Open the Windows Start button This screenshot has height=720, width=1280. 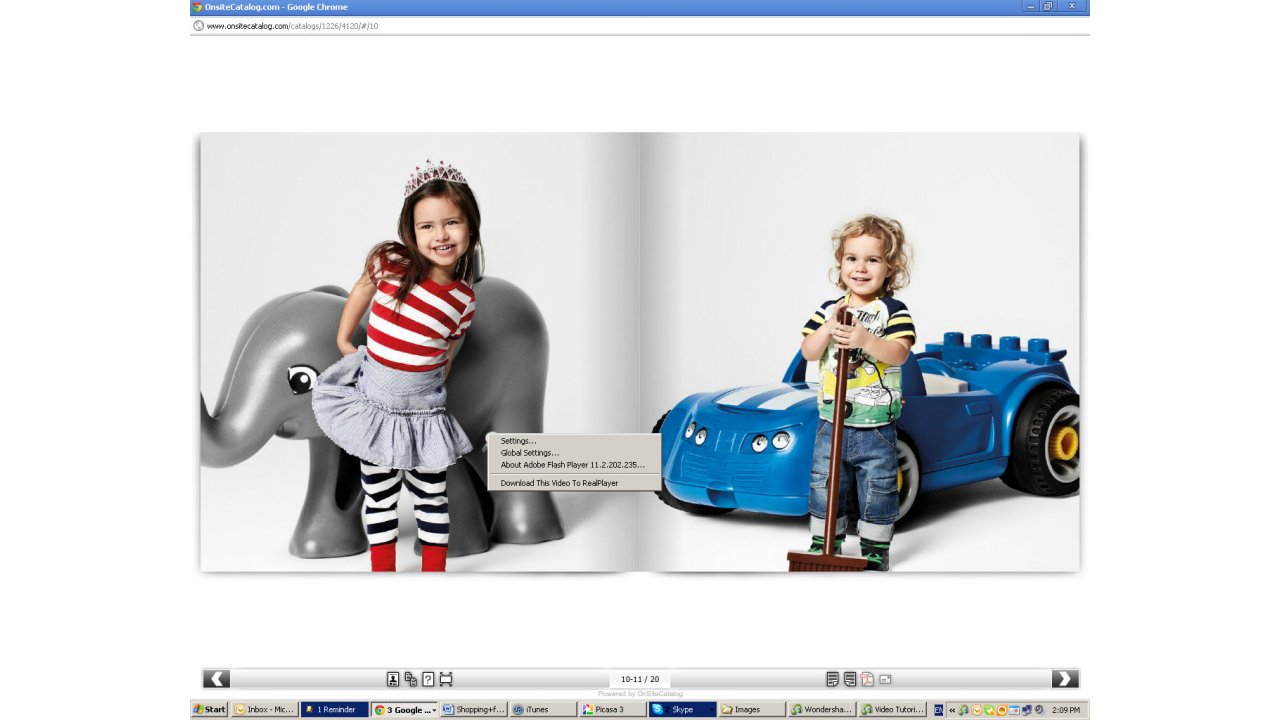click(210, 710)
